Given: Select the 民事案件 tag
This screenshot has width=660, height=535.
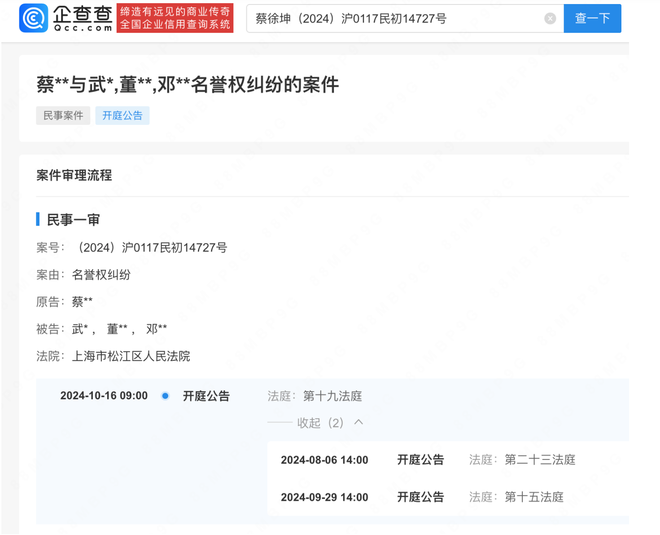Looking at the screenshot, I should coord(62,116).
